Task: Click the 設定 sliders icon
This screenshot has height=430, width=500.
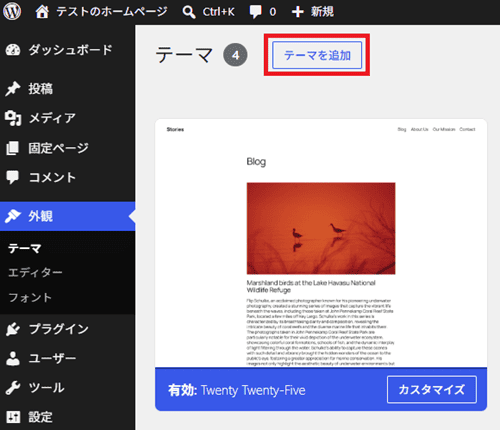Action: (13, 417)
